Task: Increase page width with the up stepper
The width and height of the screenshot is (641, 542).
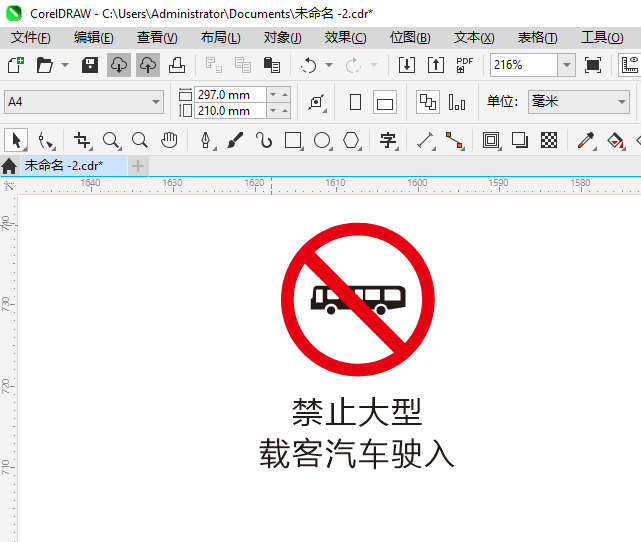Action: coord(285,94)
